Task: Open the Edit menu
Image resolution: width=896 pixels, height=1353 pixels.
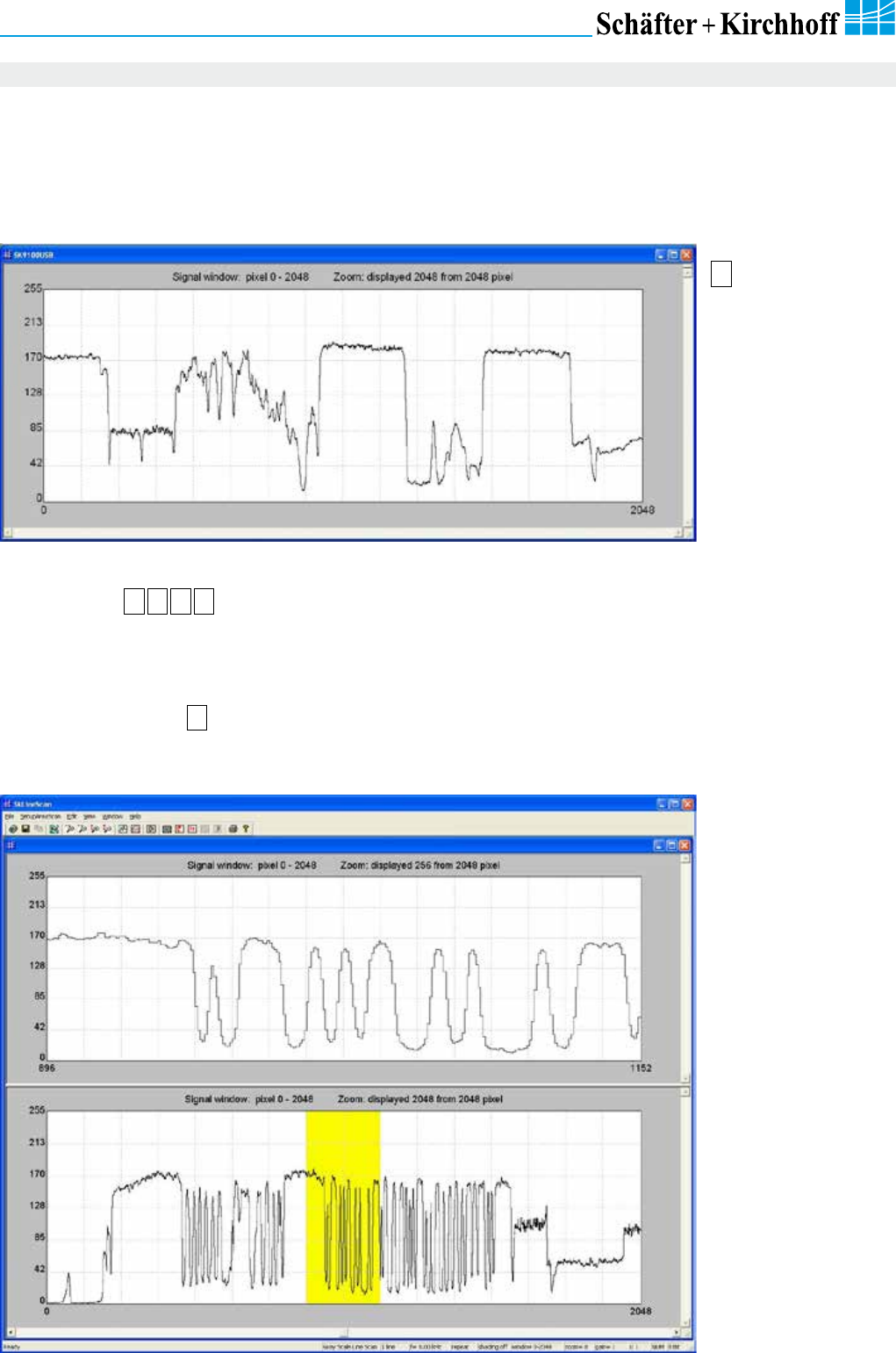Action: point(72,817)
